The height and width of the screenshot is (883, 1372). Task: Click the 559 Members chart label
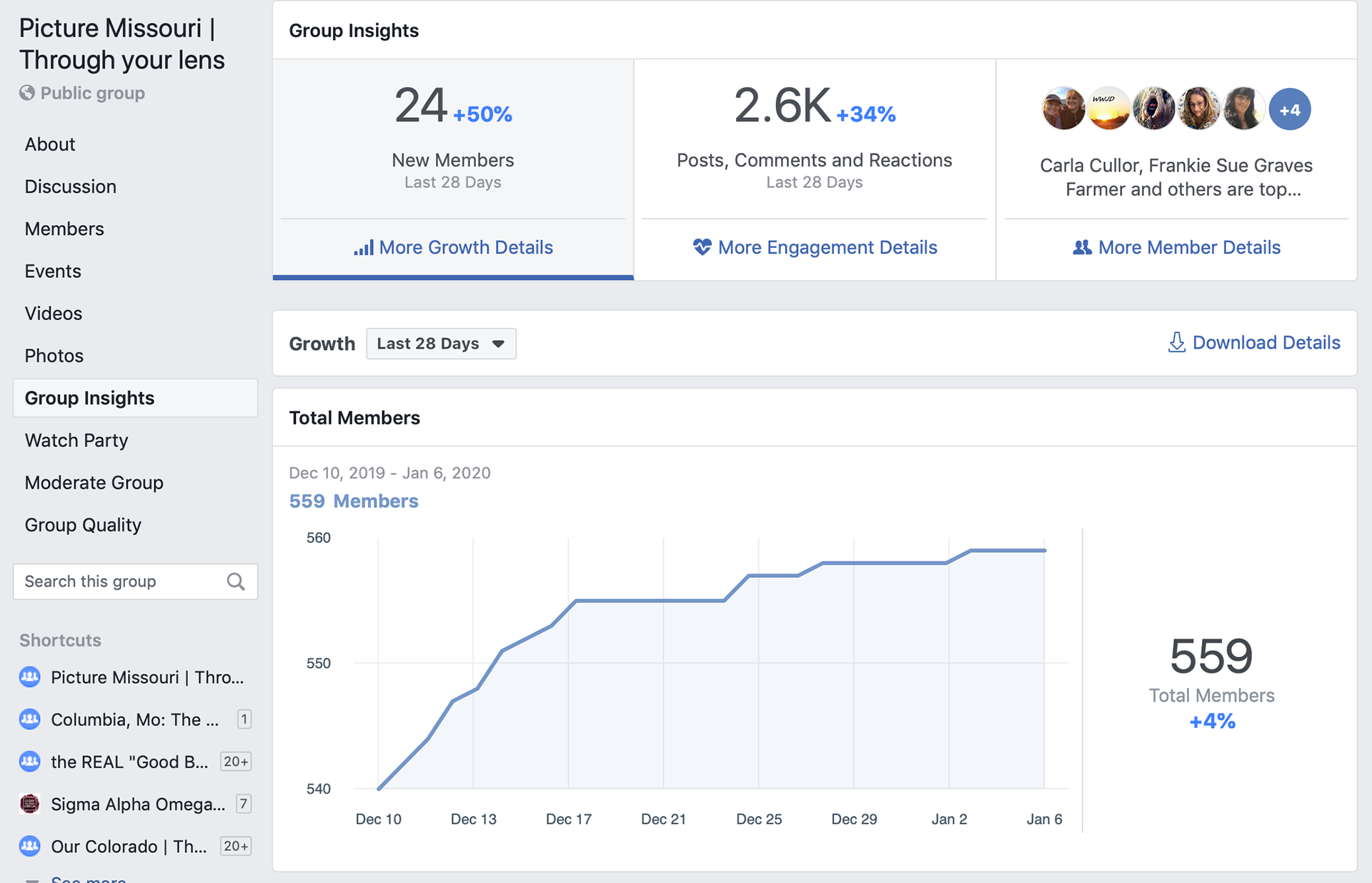click(x=354, y=501)
